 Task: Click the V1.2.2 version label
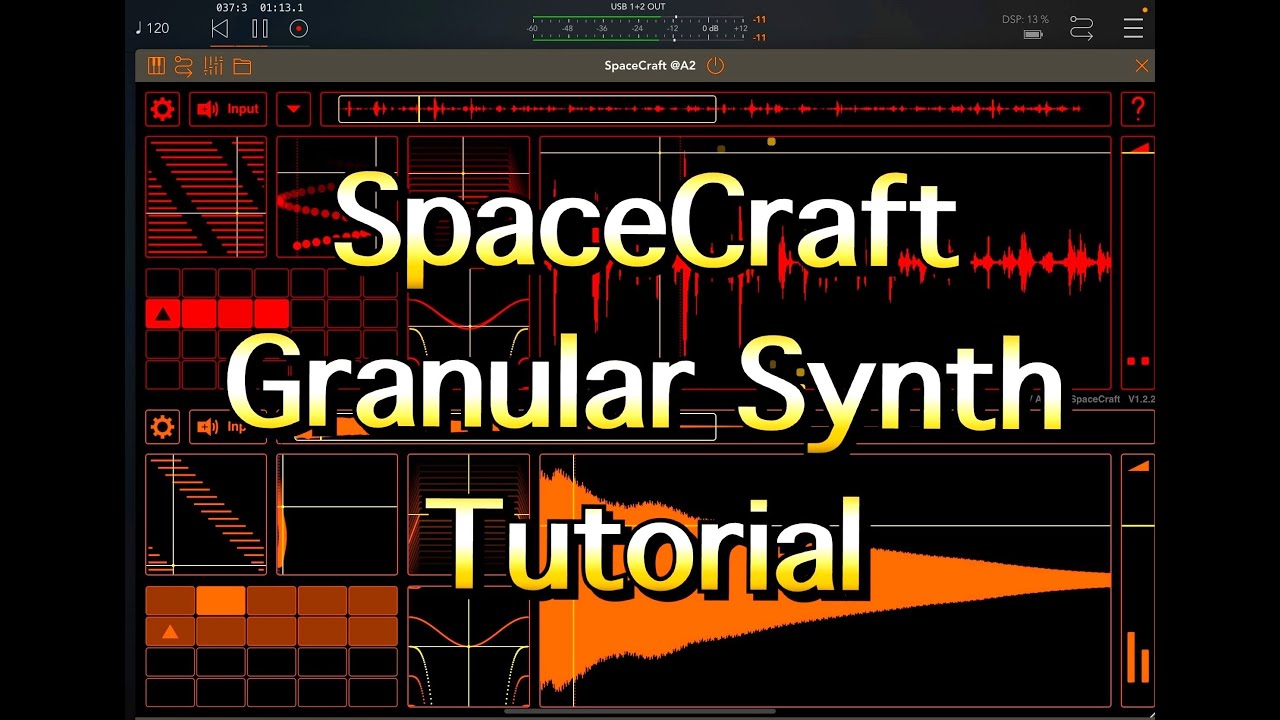click(1141, 399)
